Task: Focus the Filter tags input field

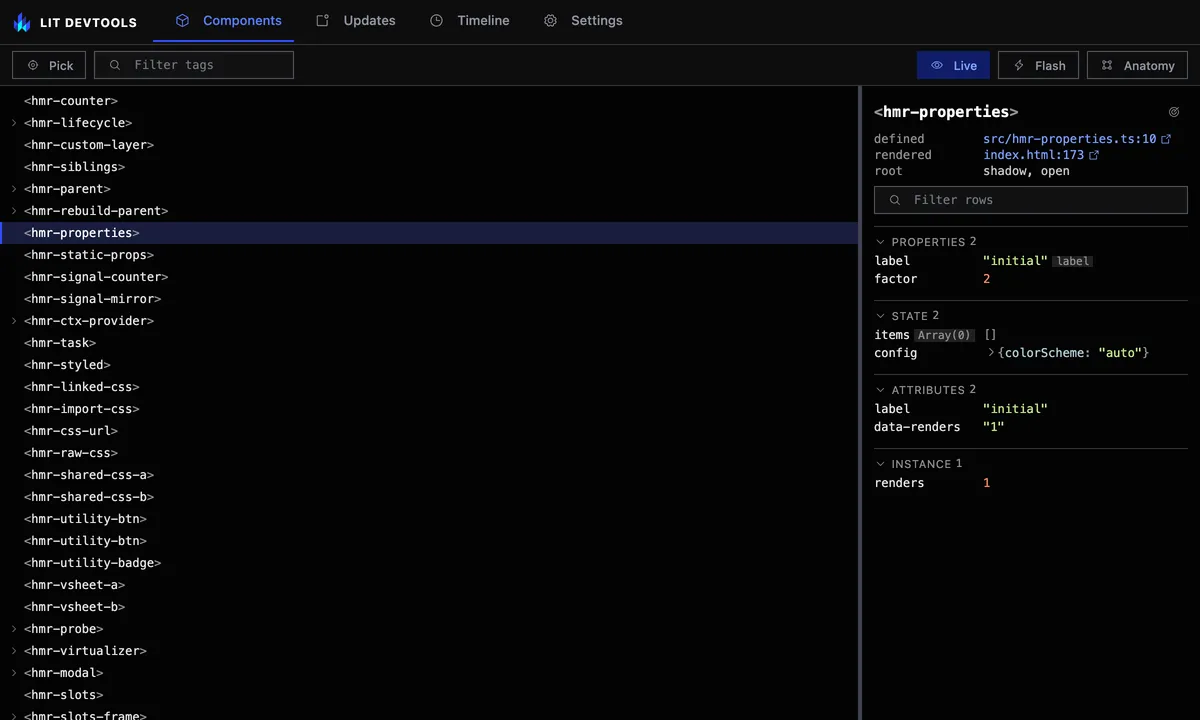Action: pyautogui.click(x=194, y=65)
